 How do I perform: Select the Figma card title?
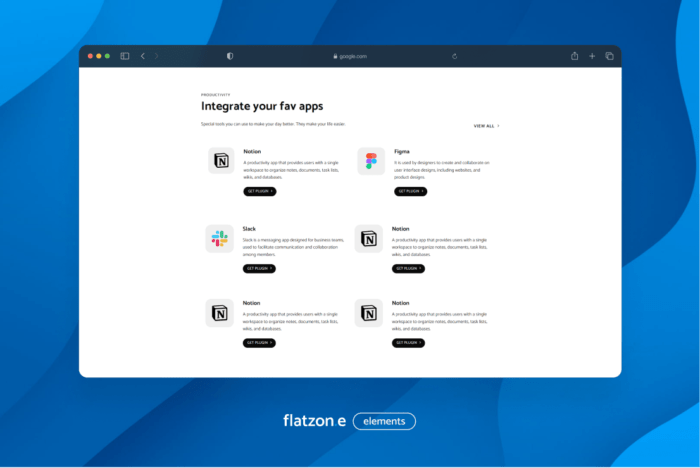(402, 151)
